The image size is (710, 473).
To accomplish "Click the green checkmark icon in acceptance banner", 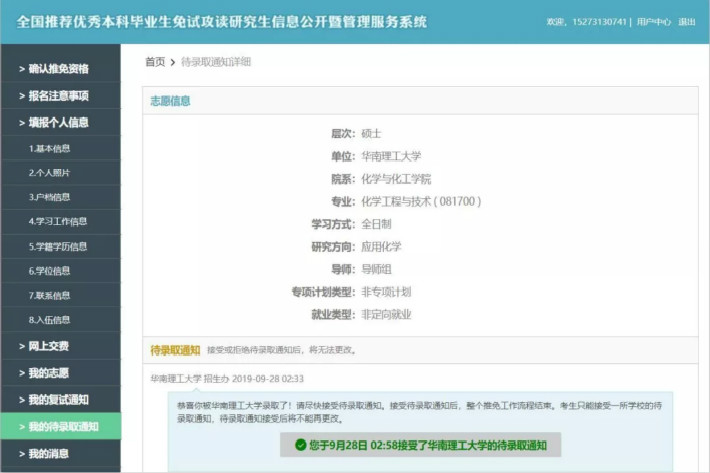I will point(300,444).
